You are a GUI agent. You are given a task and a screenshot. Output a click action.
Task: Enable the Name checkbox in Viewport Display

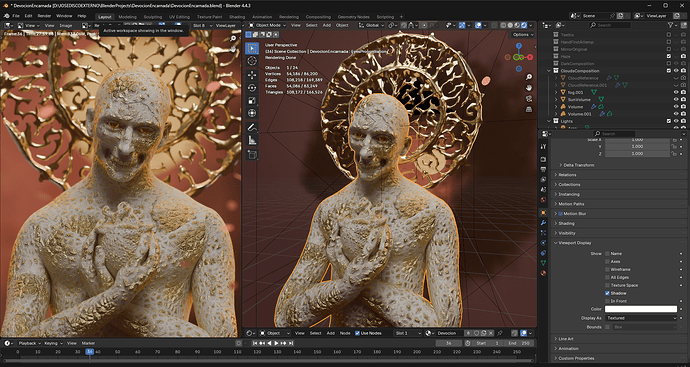(607, 254)
